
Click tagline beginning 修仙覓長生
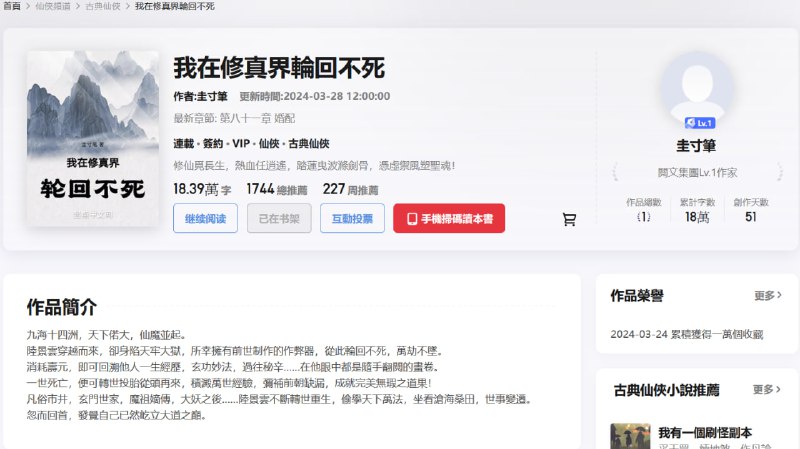click(x=314, y=166)
